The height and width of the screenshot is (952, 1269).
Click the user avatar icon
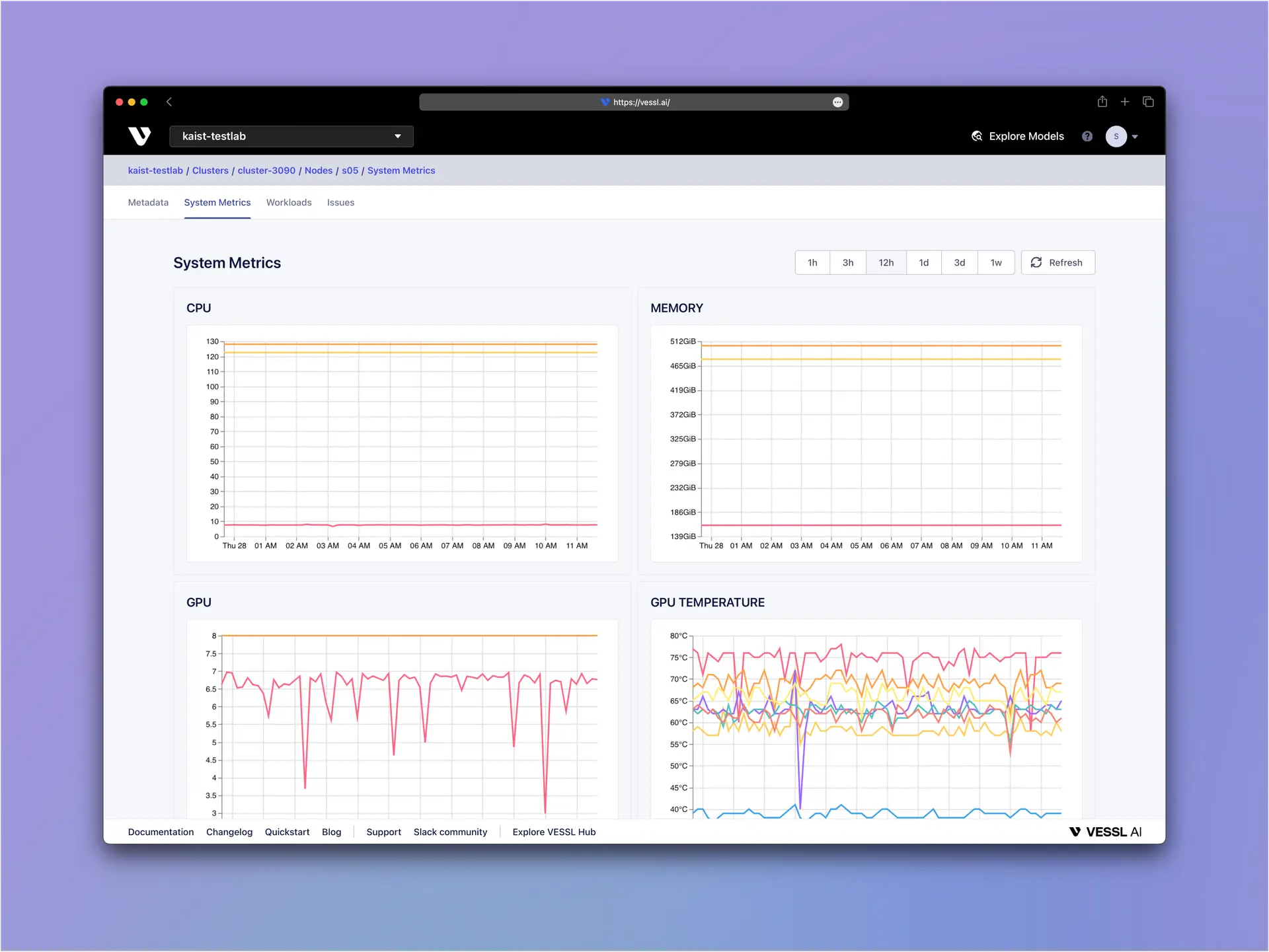1116,136
